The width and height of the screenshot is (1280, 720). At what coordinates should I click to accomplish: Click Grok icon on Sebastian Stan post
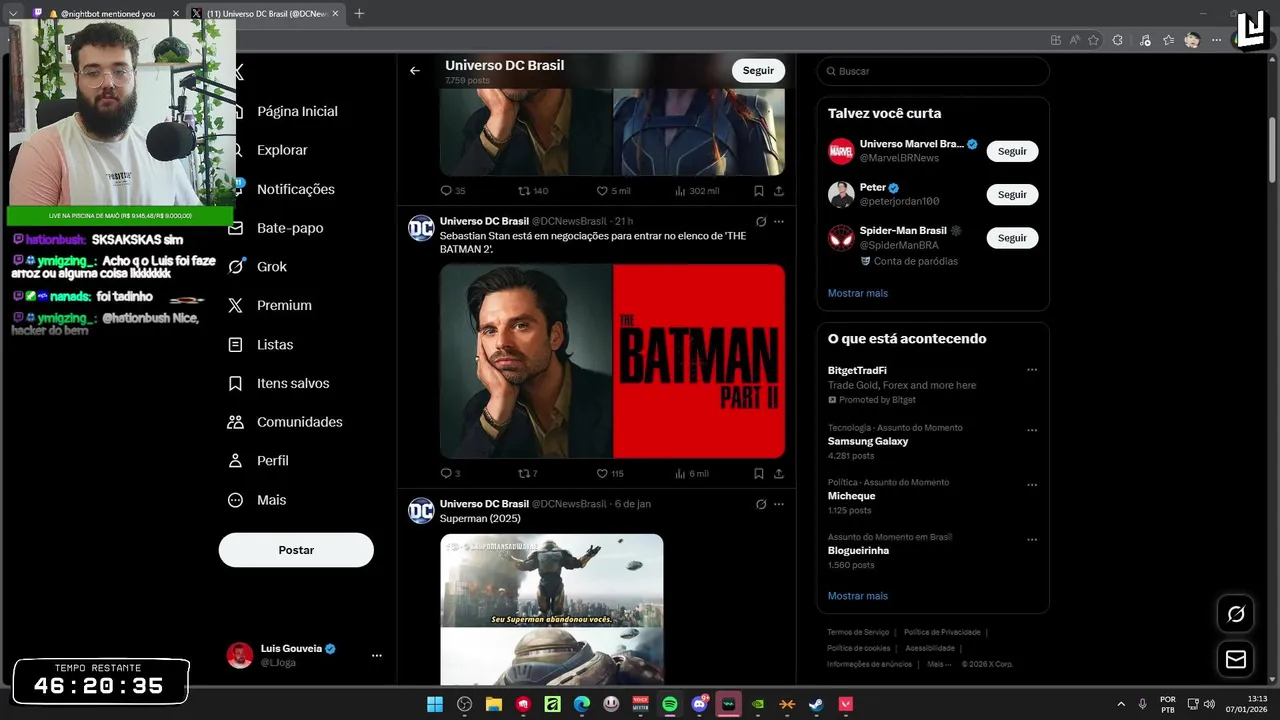click(761, 221)
